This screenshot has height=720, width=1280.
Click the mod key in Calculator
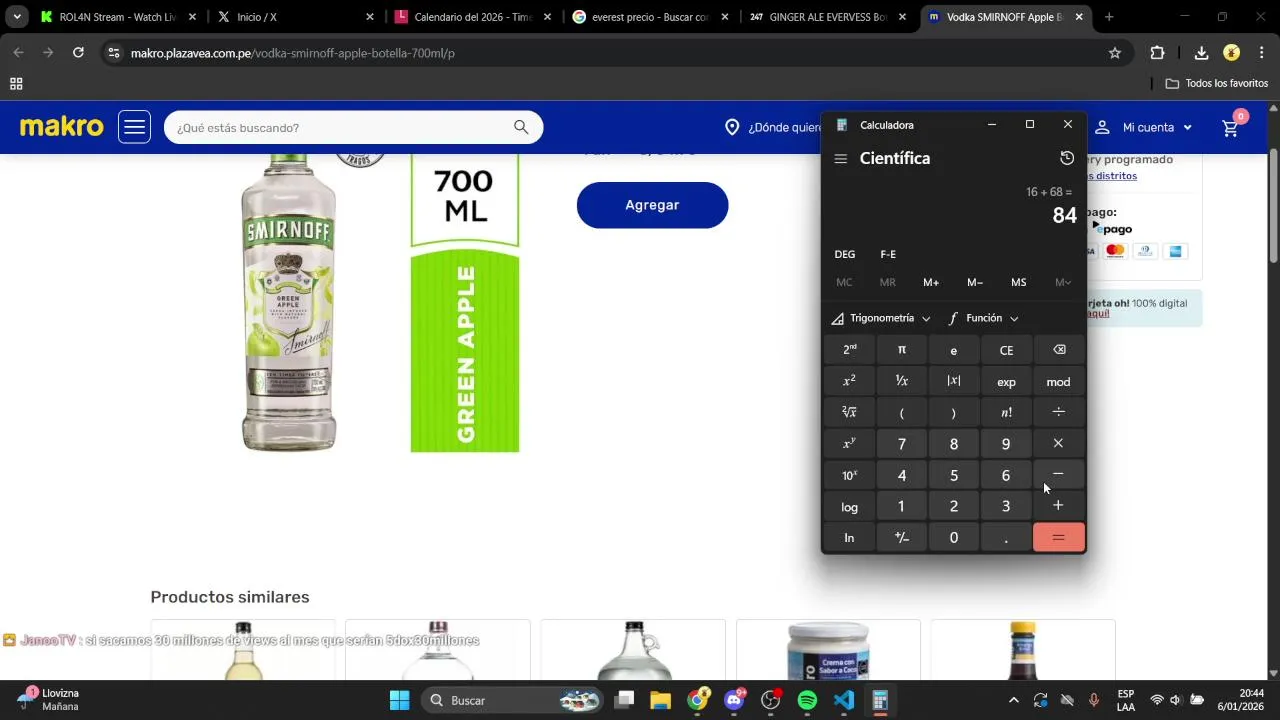coord(1059,382)
